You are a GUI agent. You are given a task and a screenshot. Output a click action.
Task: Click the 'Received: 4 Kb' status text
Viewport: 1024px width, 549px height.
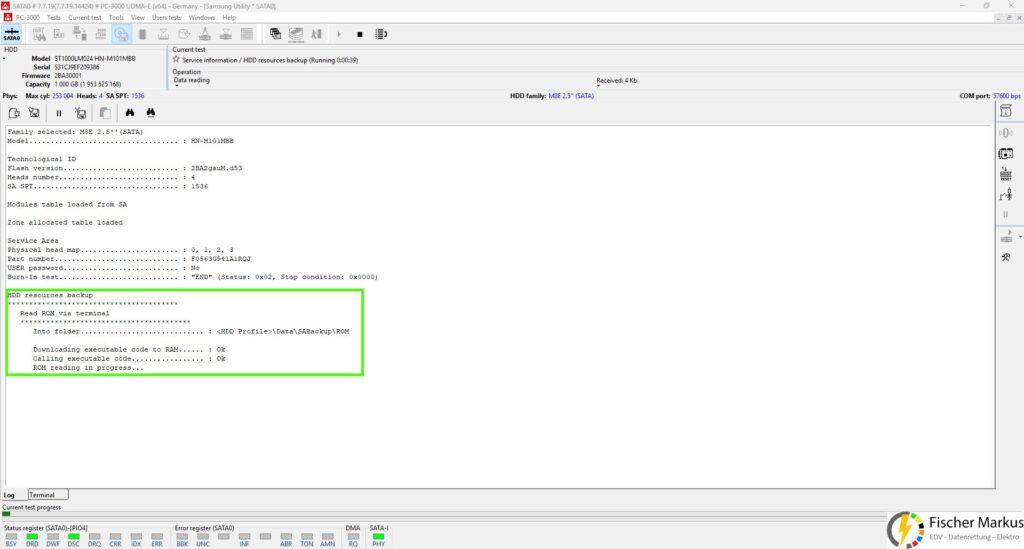[x=616, y=81]
